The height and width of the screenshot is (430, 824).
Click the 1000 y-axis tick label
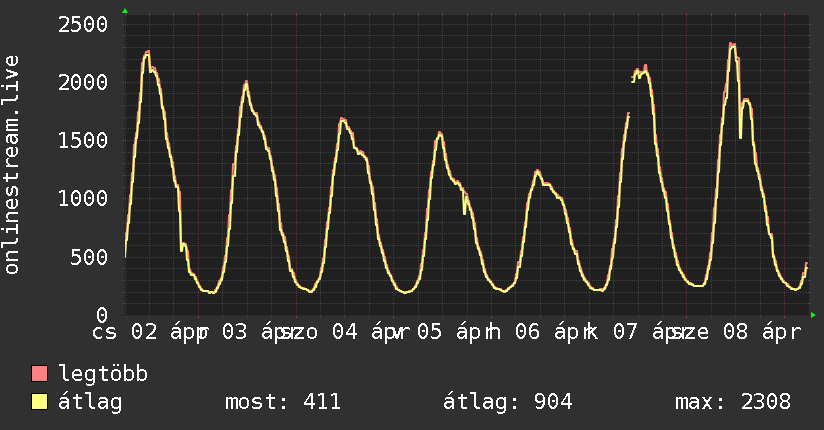(x=82, y=199)
